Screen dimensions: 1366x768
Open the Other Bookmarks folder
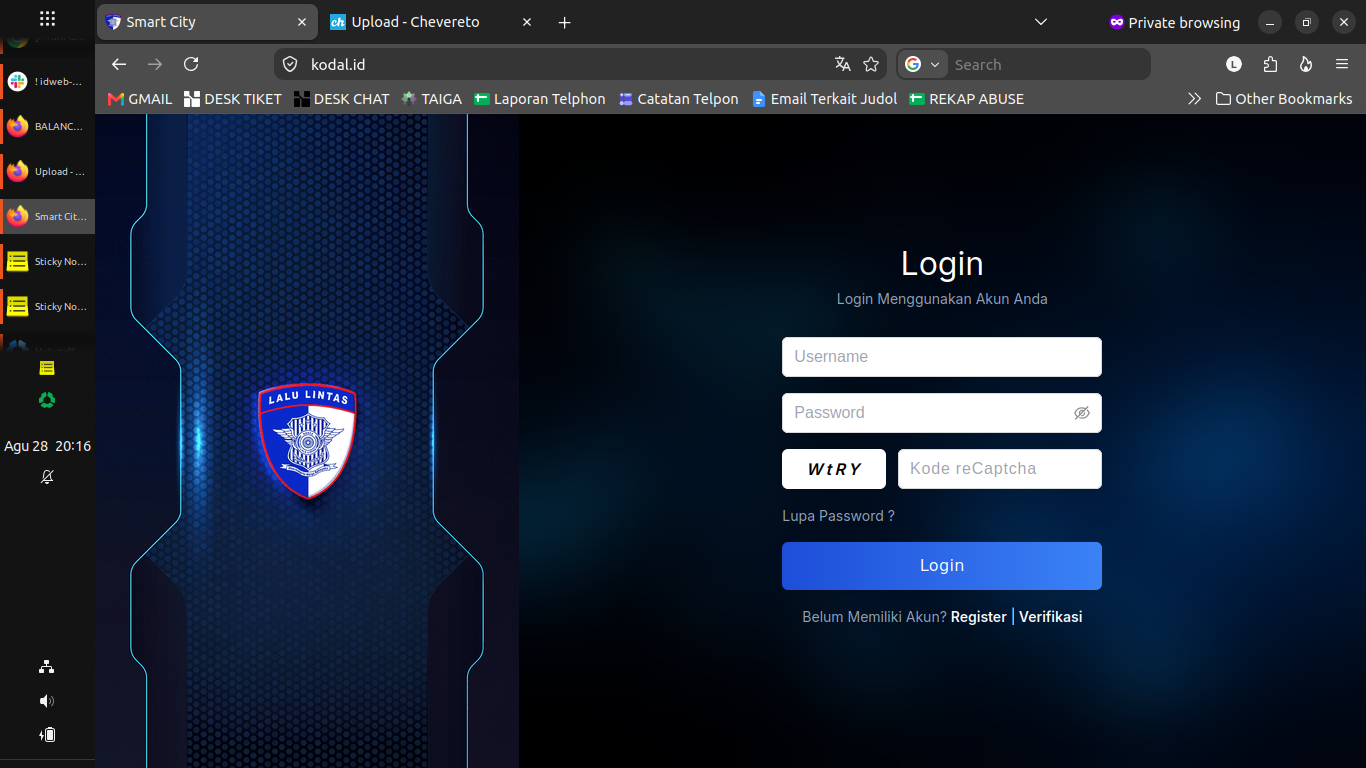point(1284,99)
